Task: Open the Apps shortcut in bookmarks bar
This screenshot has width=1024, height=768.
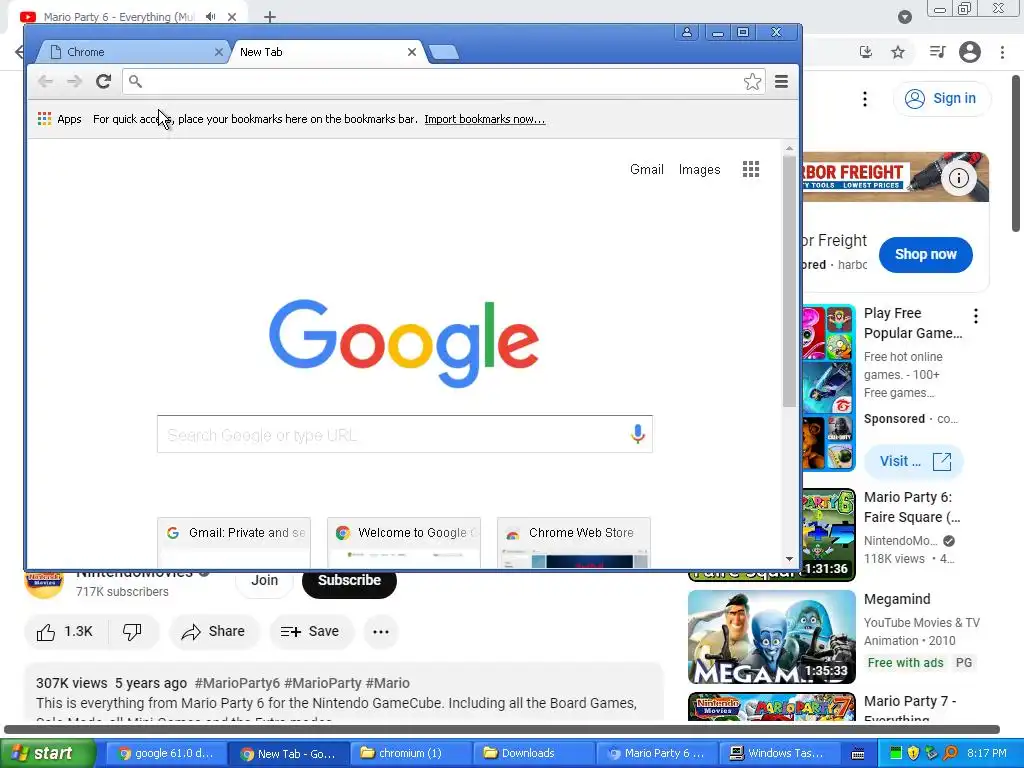Action: [59, 119]
